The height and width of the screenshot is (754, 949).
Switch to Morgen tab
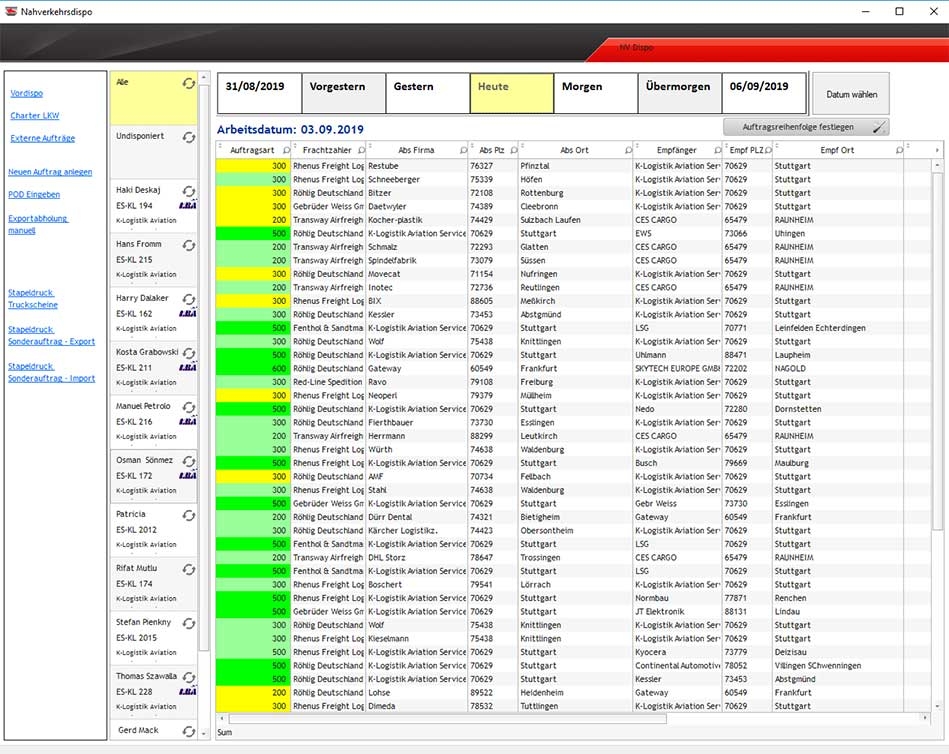[596, 93]
